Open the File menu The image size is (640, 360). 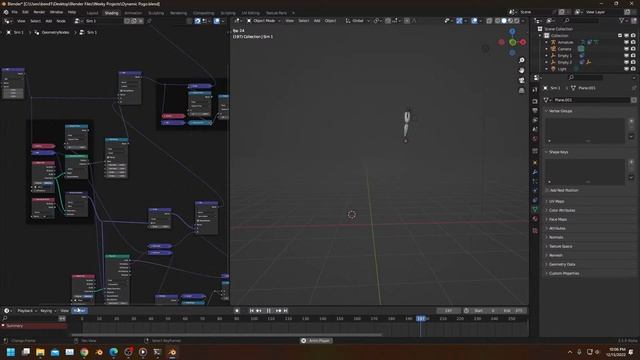(x=15, y=12)
